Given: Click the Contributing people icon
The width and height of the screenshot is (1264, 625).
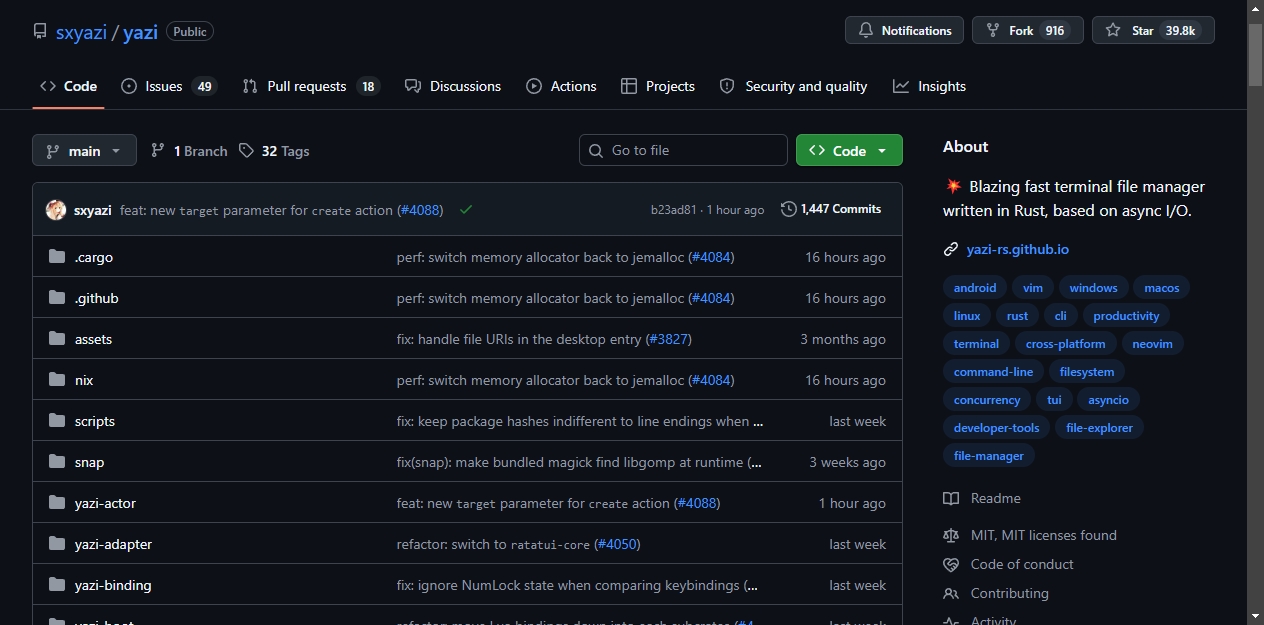Looking at the screenshot, I should (951, 593).
